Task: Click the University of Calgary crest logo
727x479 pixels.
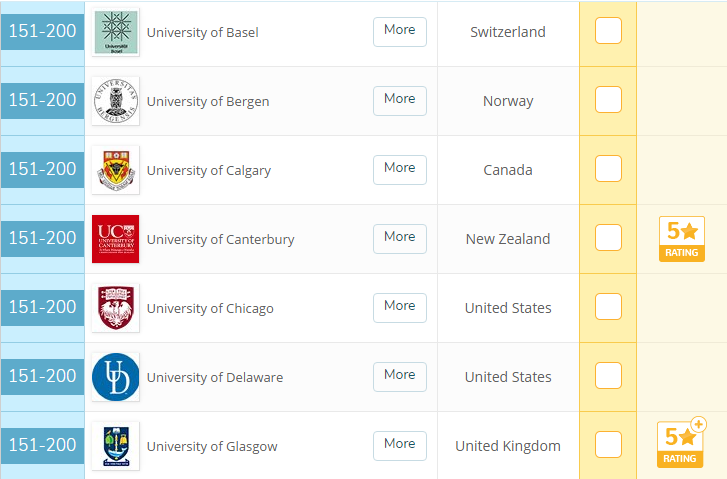Action: point(115,170)
